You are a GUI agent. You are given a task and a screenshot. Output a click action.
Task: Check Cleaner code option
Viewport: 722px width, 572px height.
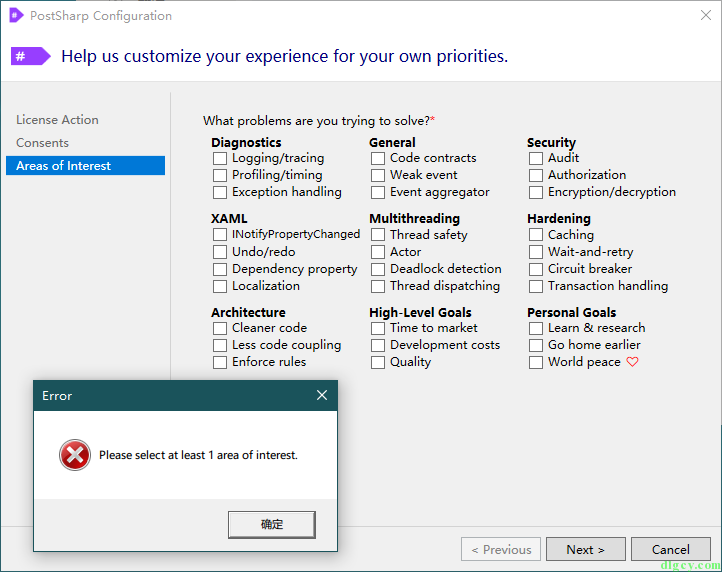point(220,328)
